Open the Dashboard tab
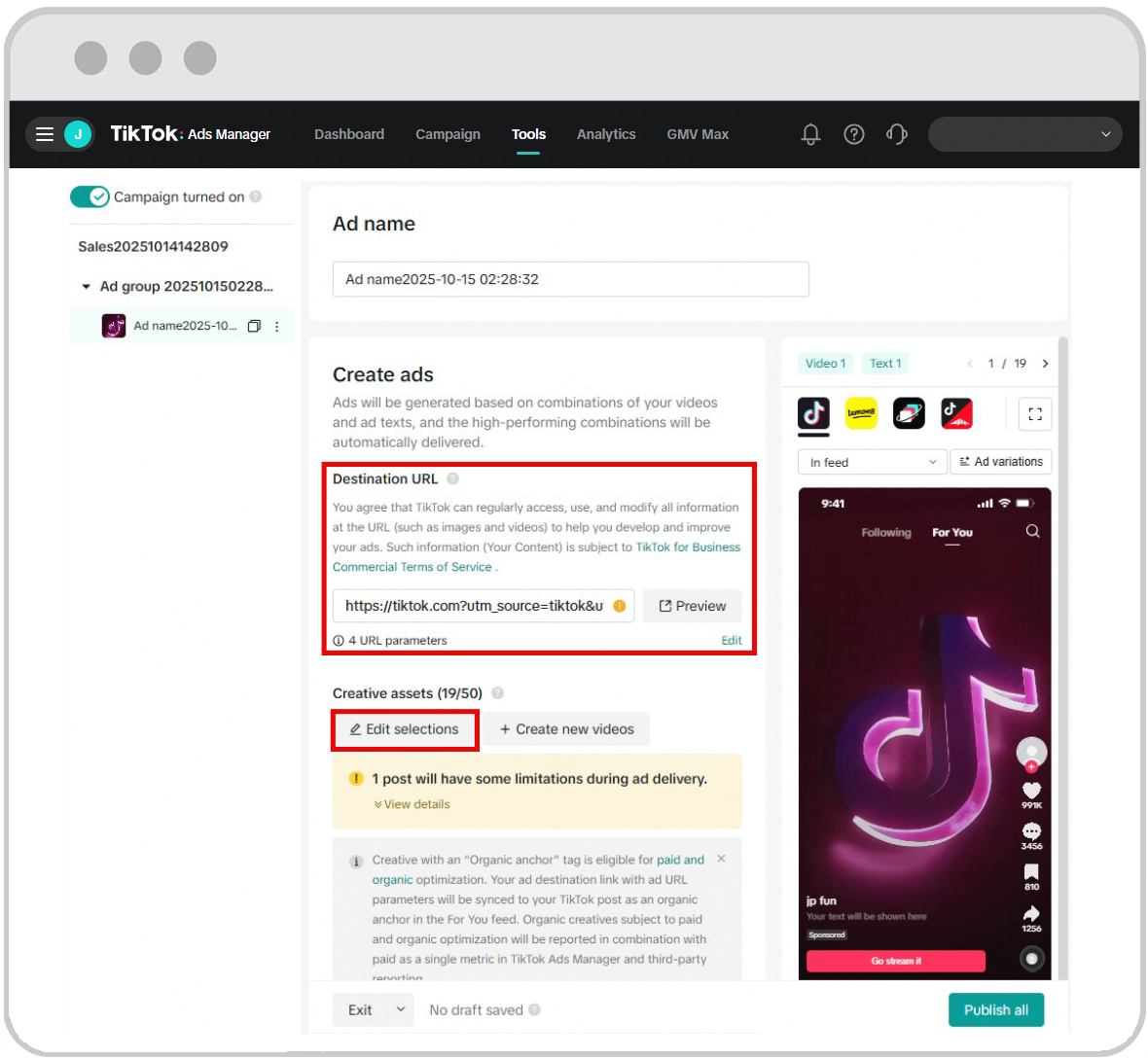The width and height of the screenshot is (1148, 1059). click(x=349, y=134)
